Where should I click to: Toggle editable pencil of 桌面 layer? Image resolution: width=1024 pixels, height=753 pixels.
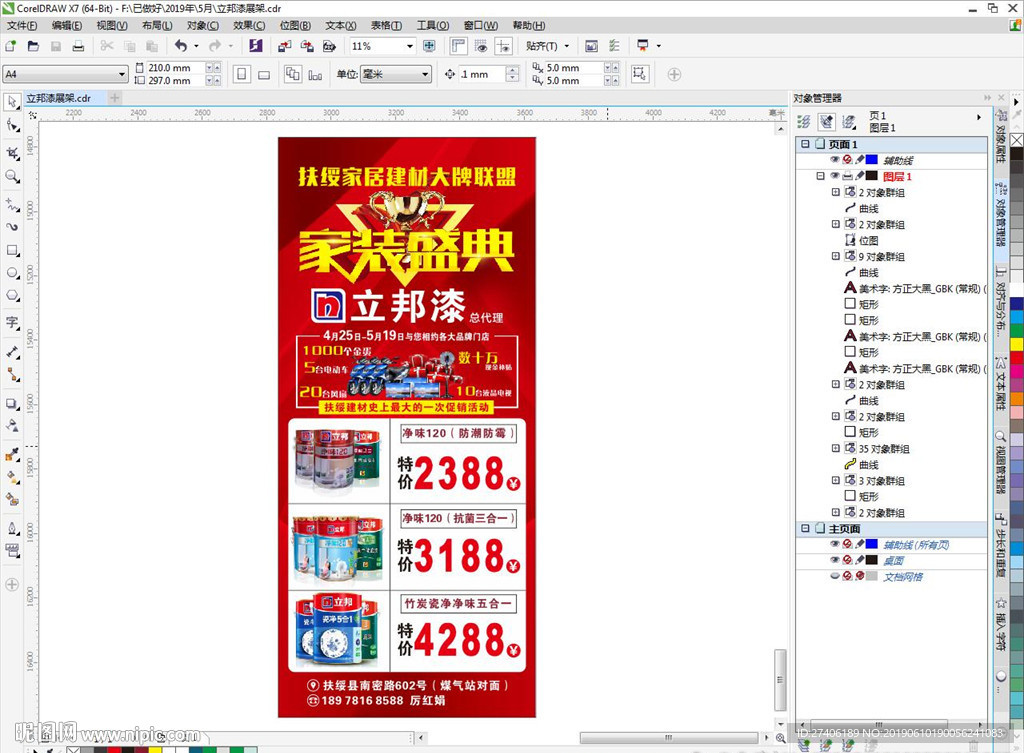click(860, 560)
